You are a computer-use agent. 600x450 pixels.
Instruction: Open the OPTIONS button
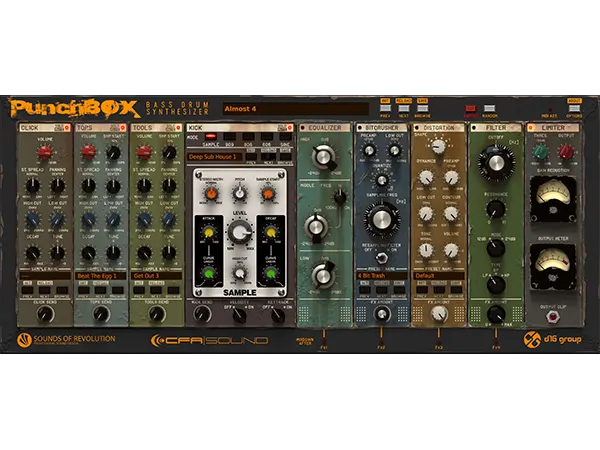pos(574,109)
